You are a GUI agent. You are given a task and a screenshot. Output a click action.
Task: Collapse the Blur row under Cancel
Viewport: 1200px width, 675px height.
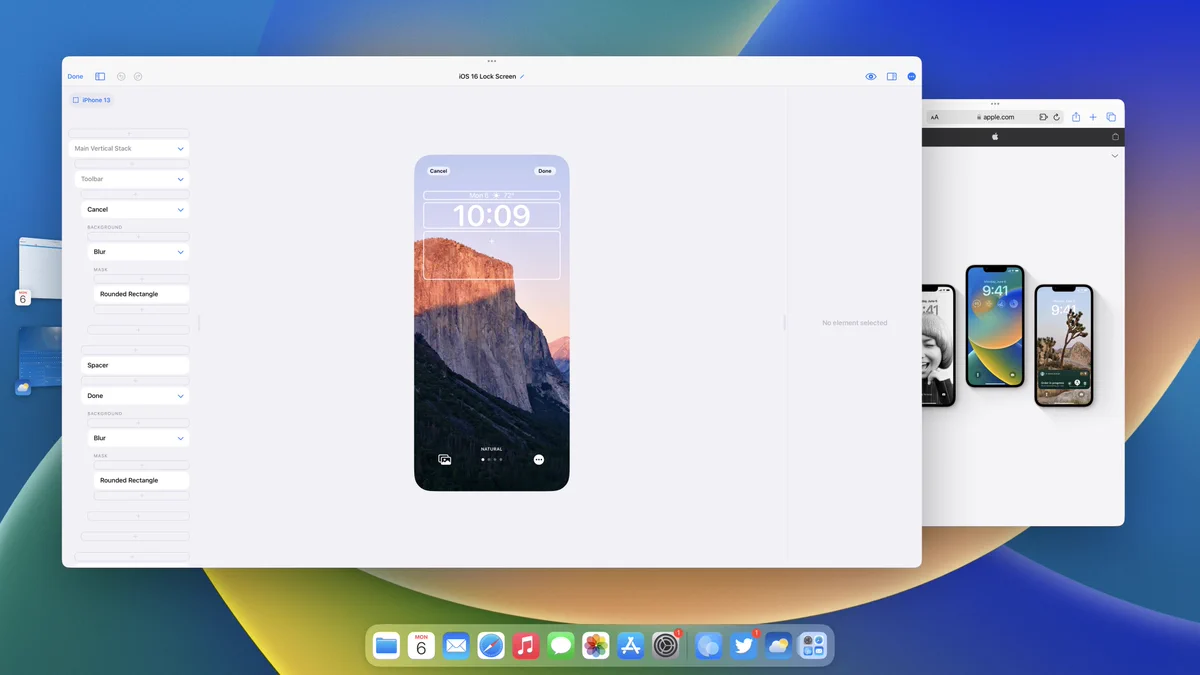pos(181,252)
